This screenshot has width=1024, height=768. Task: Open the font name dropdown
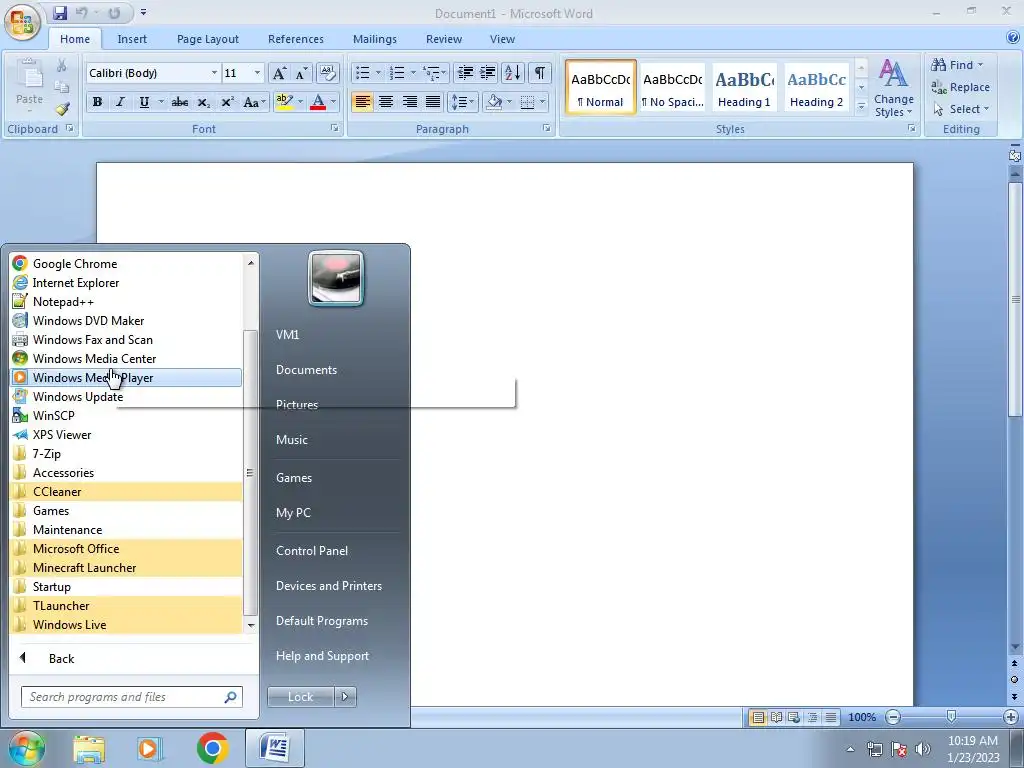tap(214, 73)
